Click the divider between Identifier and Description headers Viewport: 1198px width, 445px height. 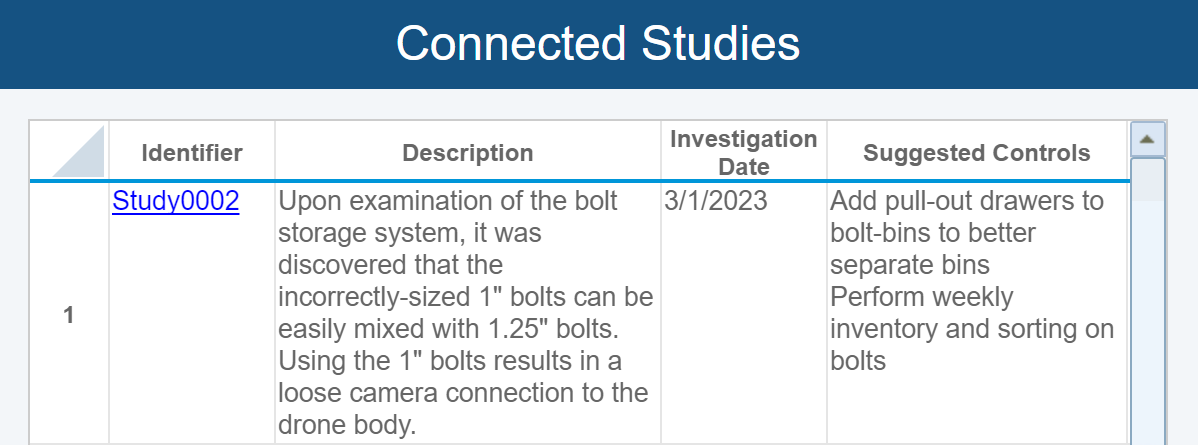(275, 152)
